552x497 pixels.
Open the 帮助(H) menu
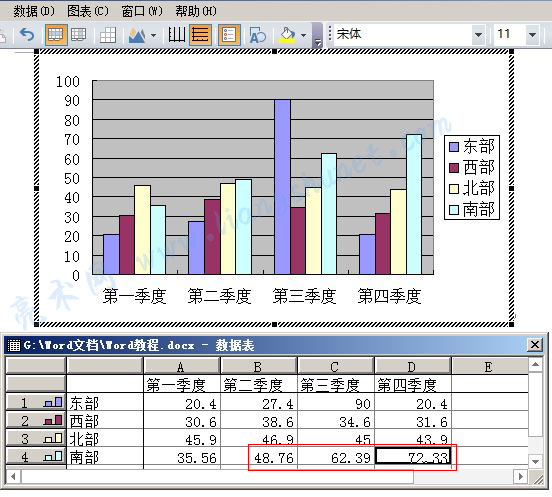coord(196,11)
